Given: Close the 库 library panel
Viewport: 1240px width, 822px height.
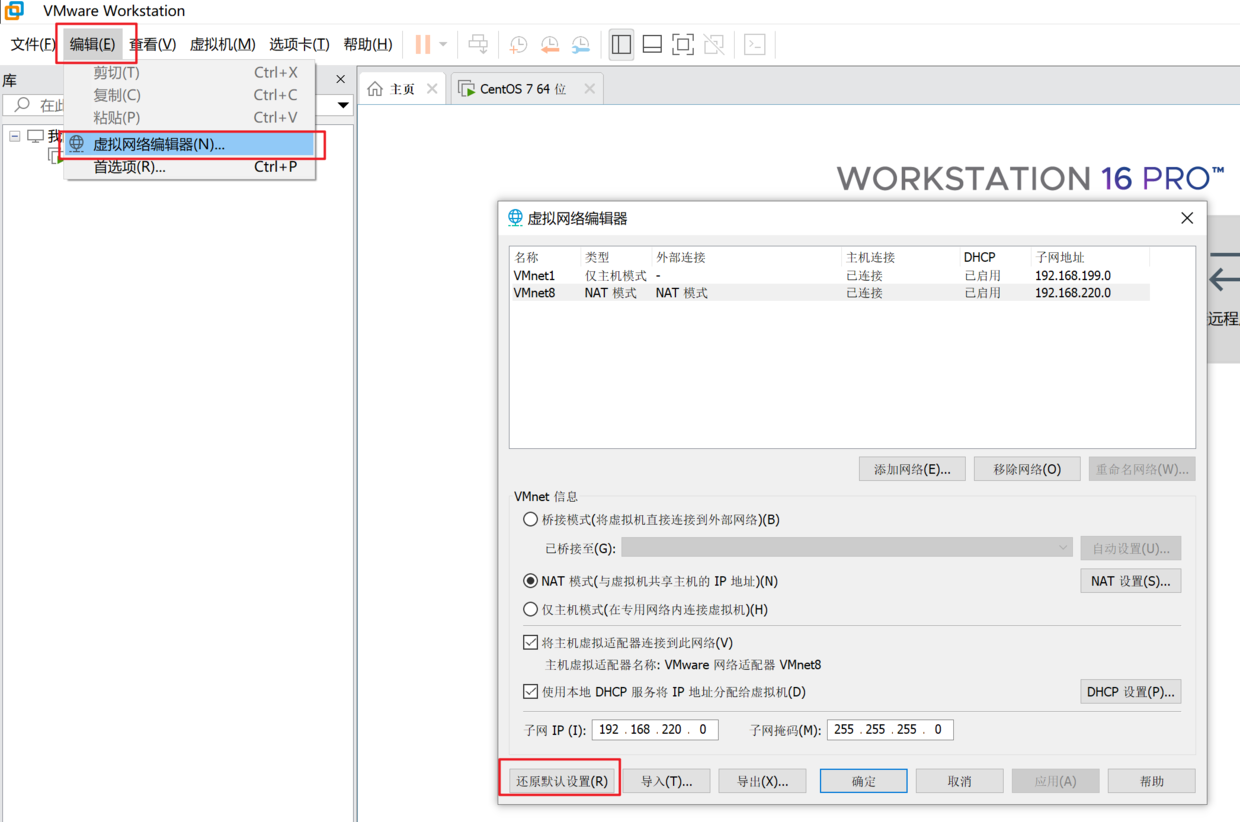Looking at the screenshot, I should pos(341,79).
